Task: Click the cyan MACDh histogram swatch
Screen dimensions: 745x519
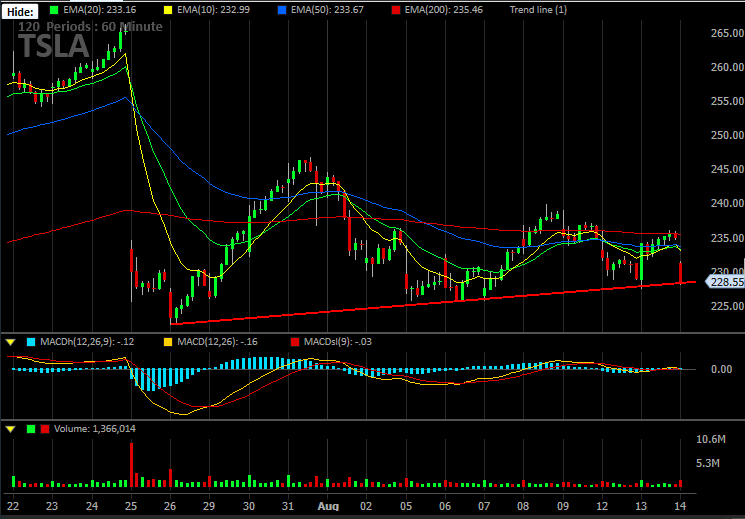Action: point(31,341)
